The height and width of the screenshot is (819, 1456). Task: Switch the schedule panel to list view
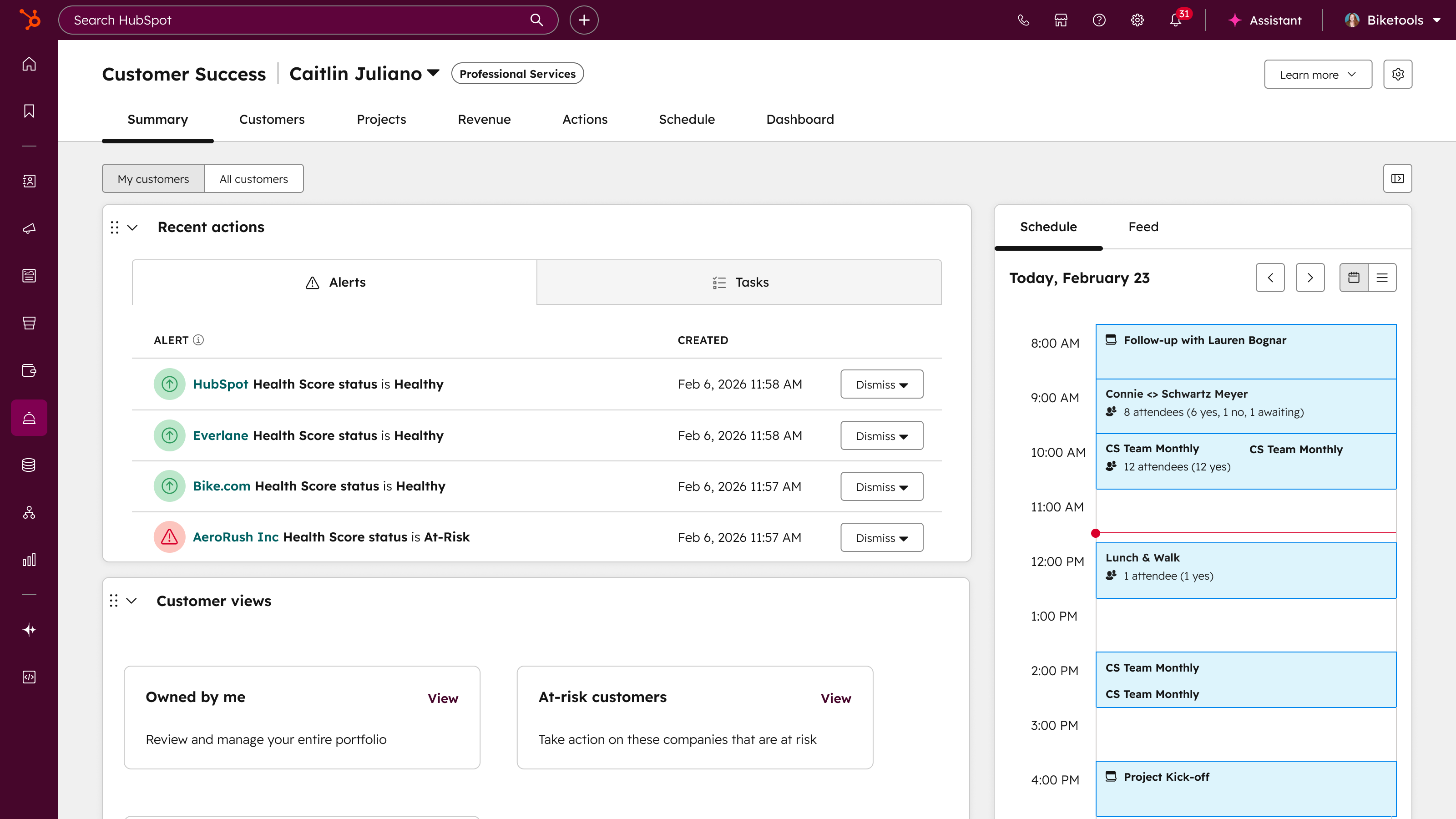point(1383,278)
